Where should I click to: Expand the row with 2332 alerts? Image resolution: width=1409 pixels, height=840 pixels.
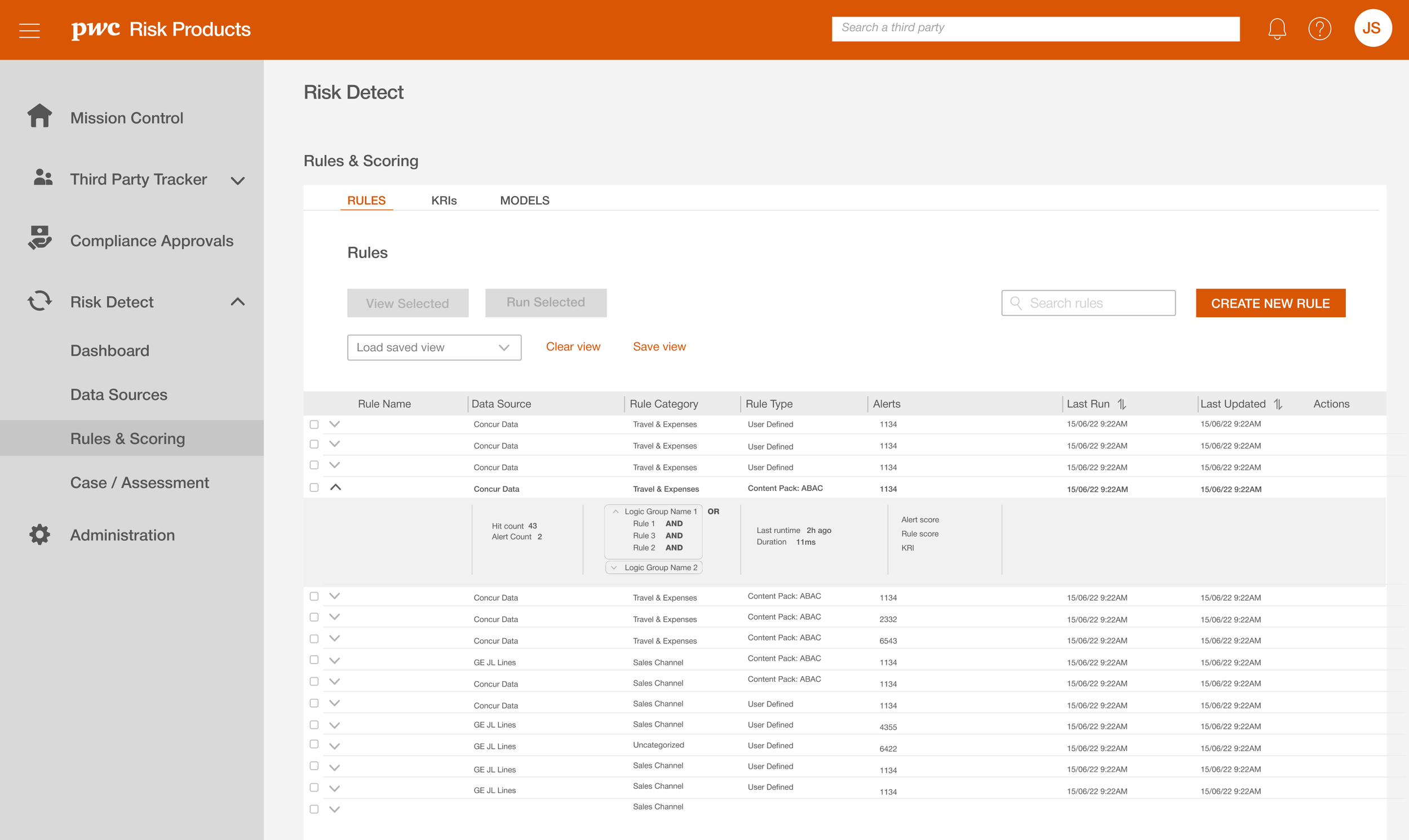click(335, 616)
